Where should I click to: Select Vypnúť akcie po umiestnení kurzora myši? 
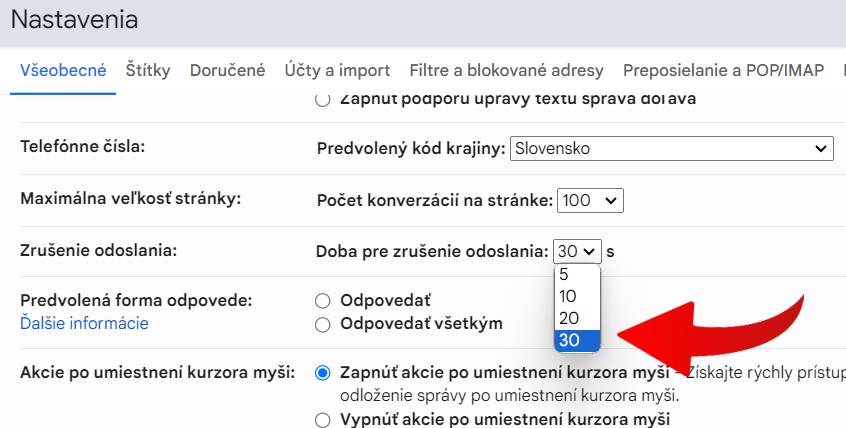[x=323, y=419]
